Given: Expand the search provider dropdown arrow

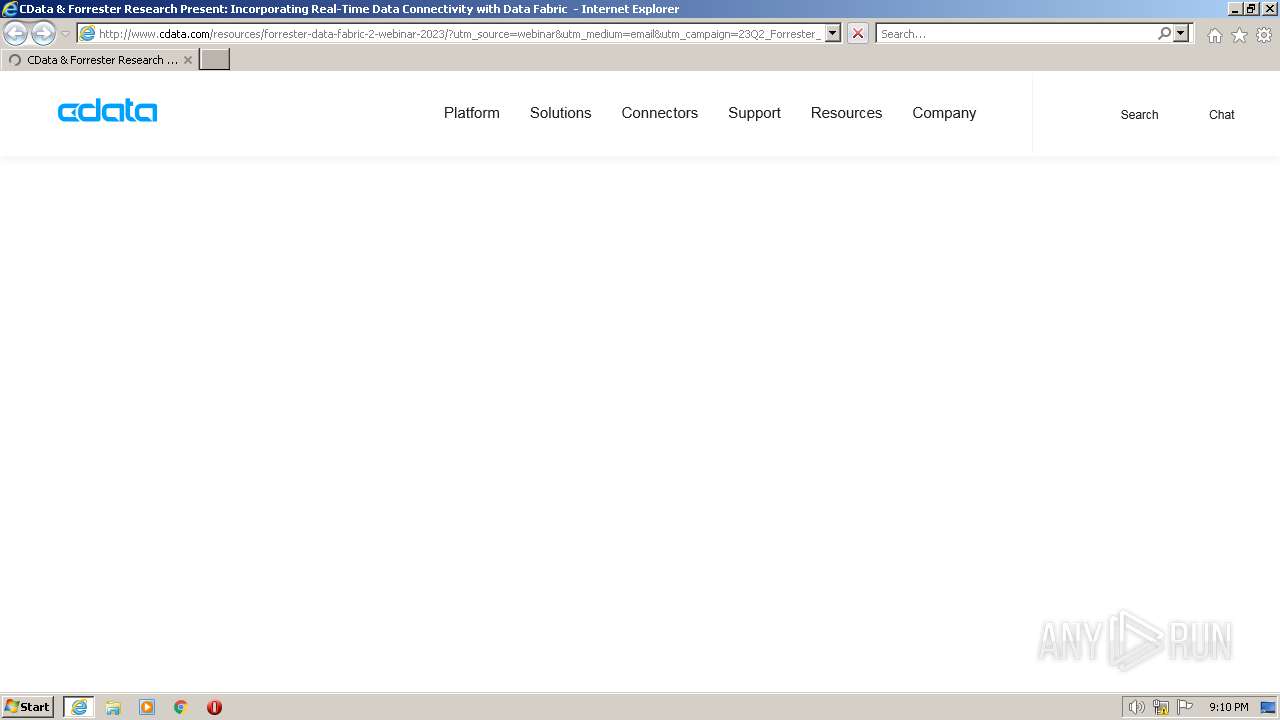Looking at the screenshot, I should [x=1181, y=33].
